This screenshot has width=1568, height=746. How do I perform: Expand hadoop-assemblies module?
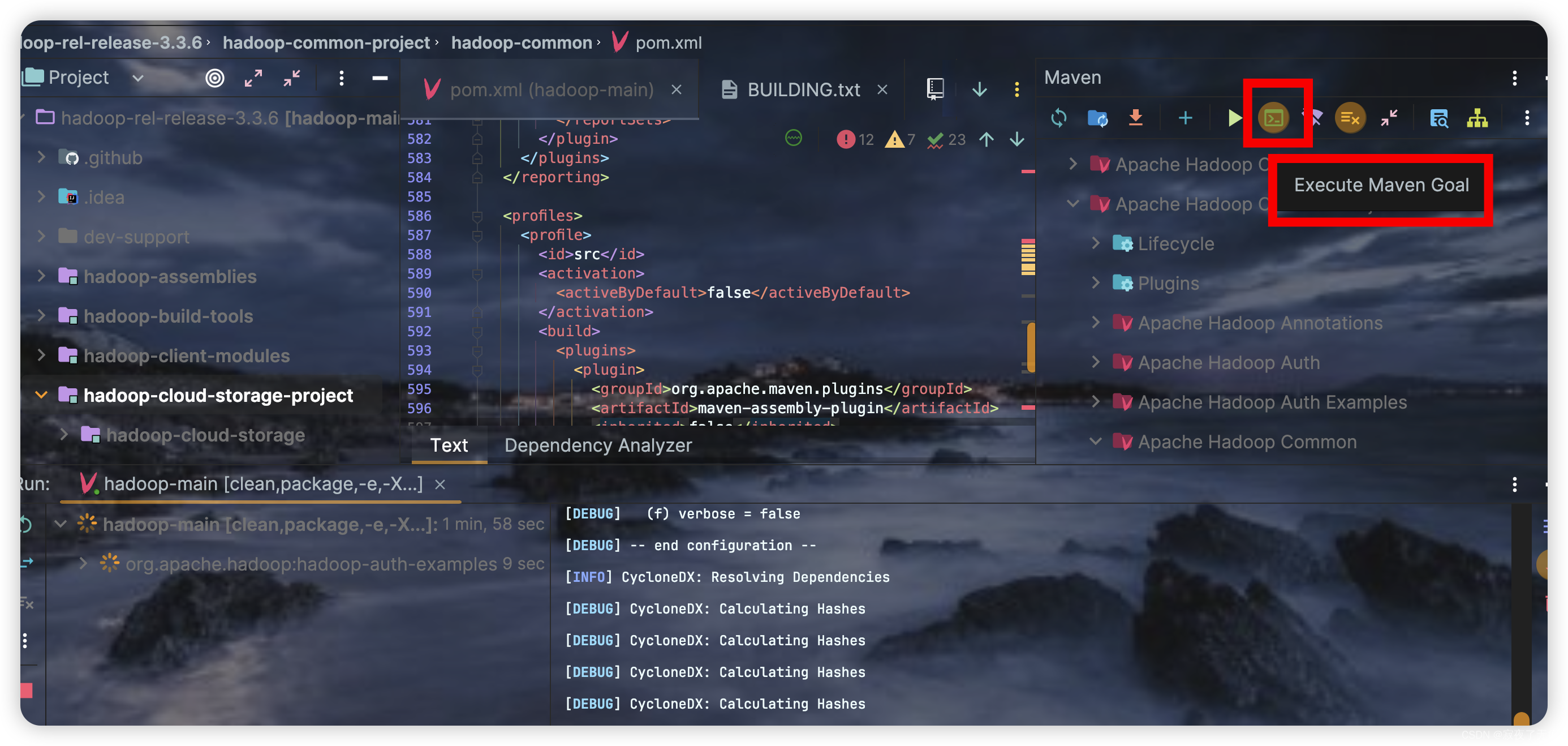click(41, 276)
